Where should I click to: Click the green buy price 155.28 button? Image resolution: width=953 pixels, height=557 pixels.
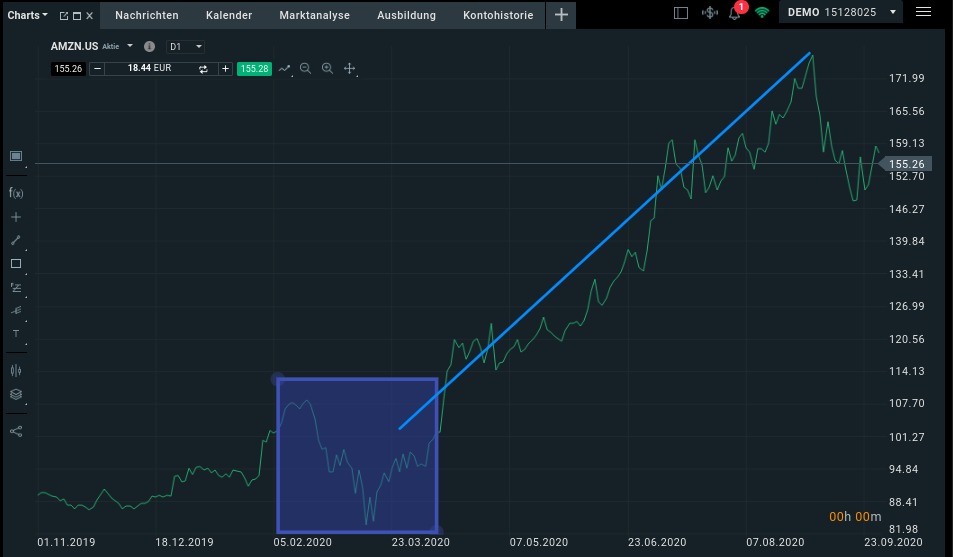[254, 69]
